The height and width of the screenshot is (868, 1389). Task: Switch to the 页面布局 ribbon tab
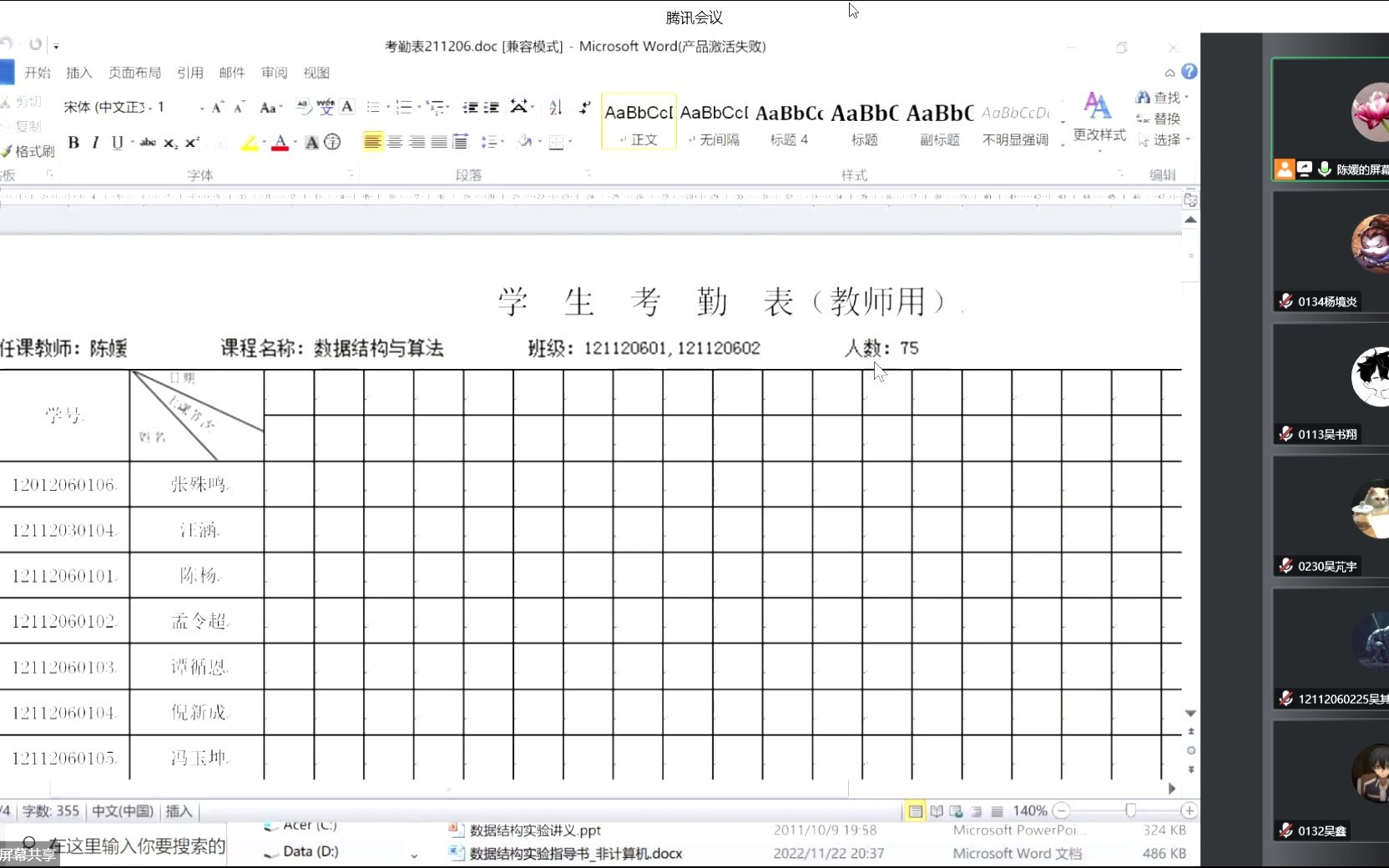tap(134, 73)
